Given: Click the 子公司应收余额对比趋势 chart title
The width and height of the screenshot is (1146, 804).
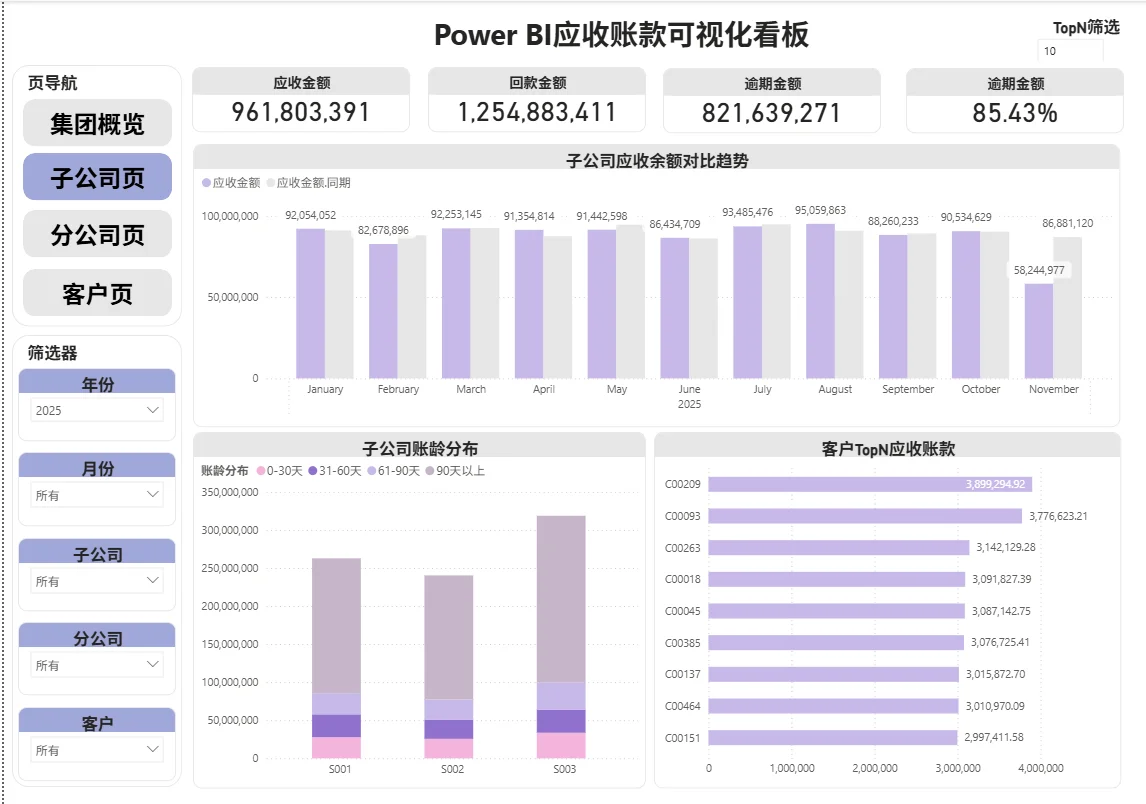Looking at the screenshot, I should (x=657, y=160).
